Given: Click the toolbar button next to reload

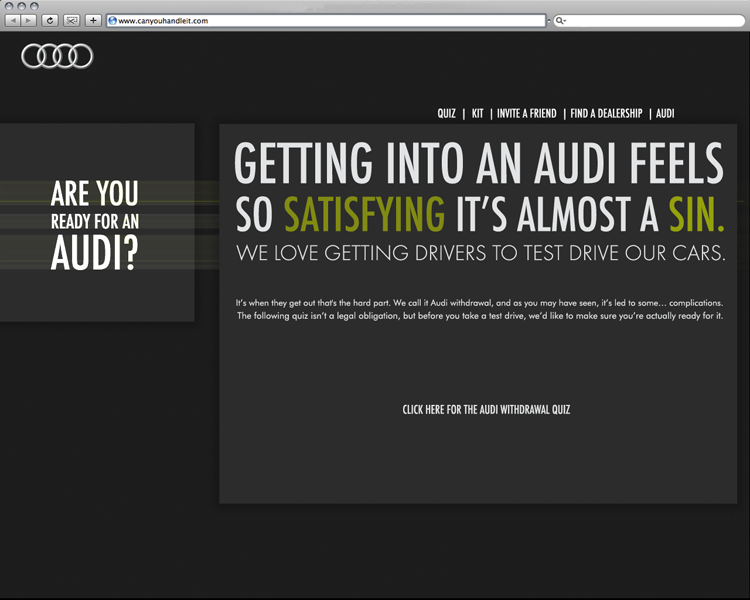Looking at the screenshot, I should click(x=72, y=21).
